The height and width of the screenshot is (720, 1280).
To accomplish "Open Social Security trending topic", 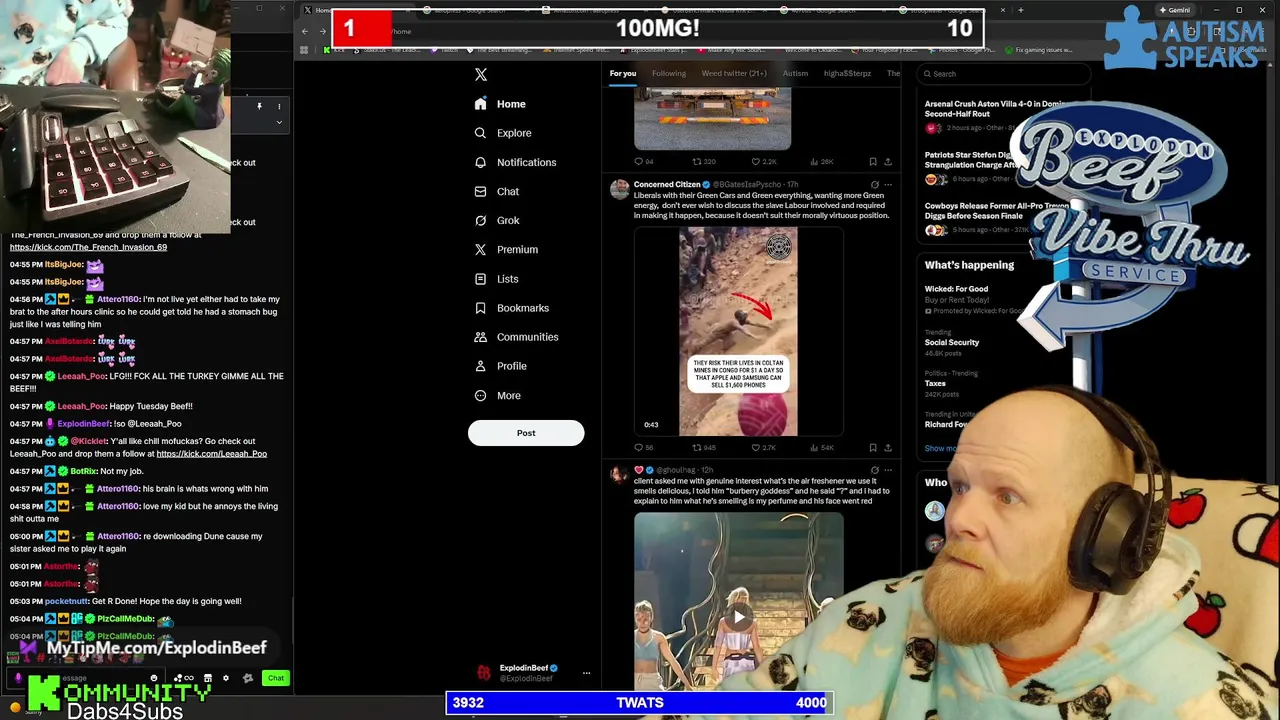I will [x=952, y=342].
